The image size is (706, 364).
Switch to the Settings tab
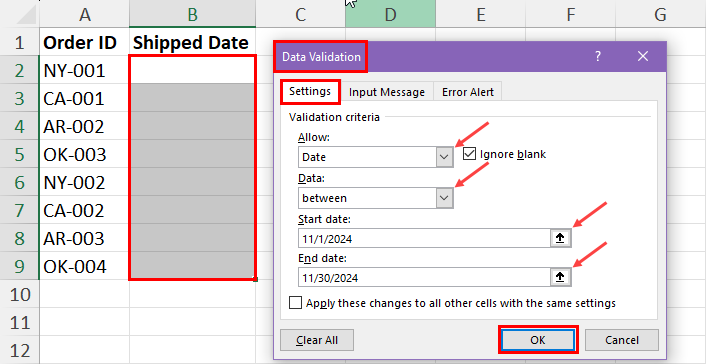(310, 91)
